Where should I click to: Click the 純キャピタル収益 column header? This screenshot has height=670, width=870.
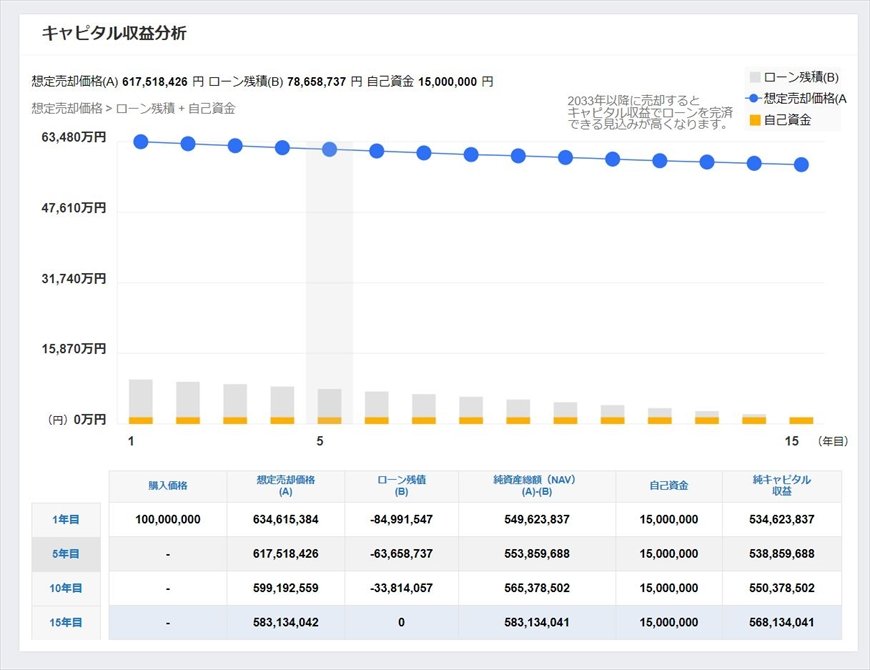[781, 486]
